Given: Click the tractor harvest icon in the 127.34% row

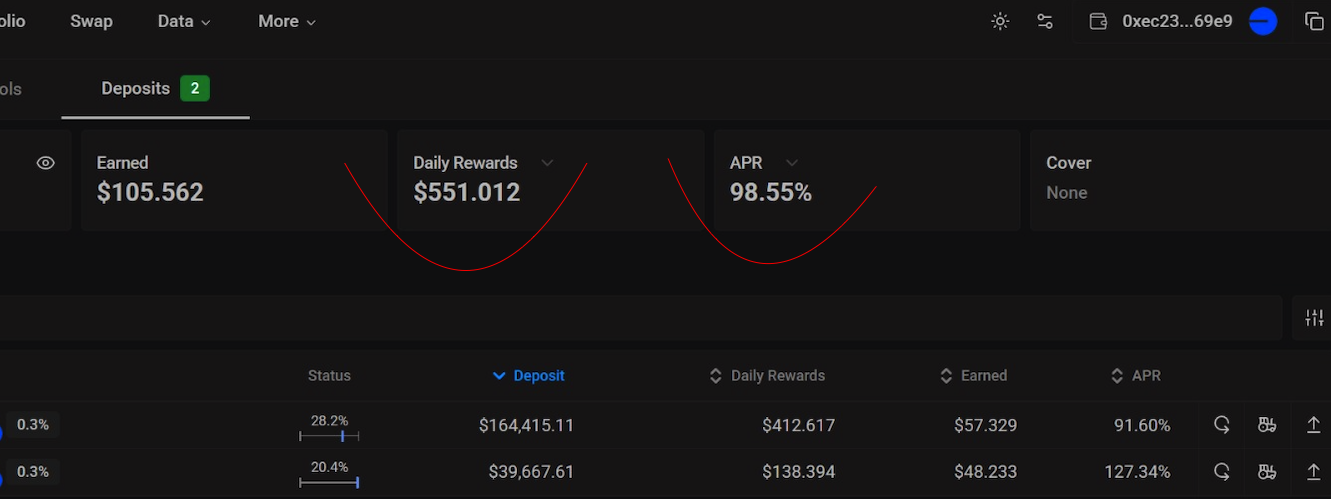Looking at the screenshot, I should (1267, 471).
